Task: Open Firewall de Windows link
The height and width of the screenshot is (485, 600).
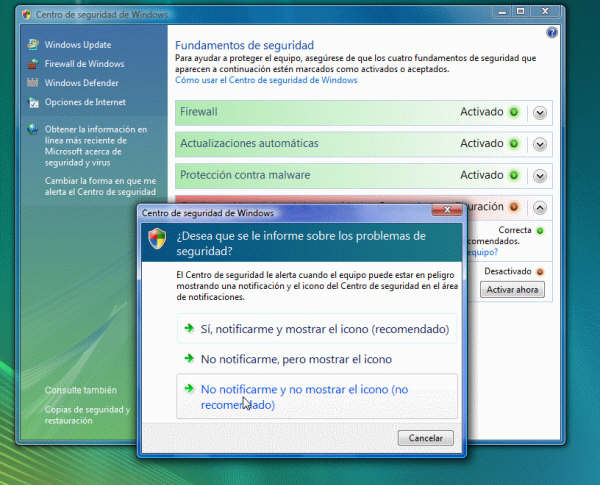Action: pyautogui.click(x=84, y=64)
